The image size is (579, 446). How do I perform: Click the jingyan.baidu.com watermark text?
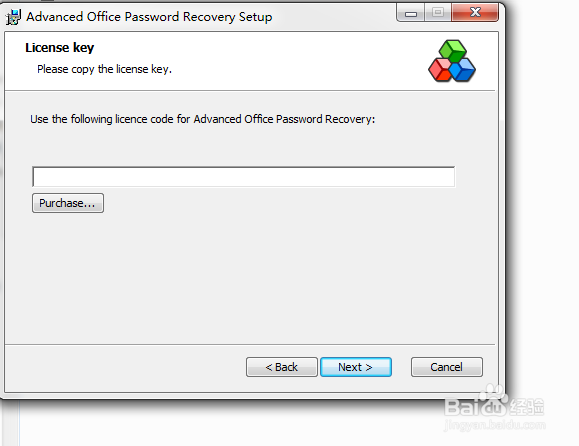click(494, 425)
